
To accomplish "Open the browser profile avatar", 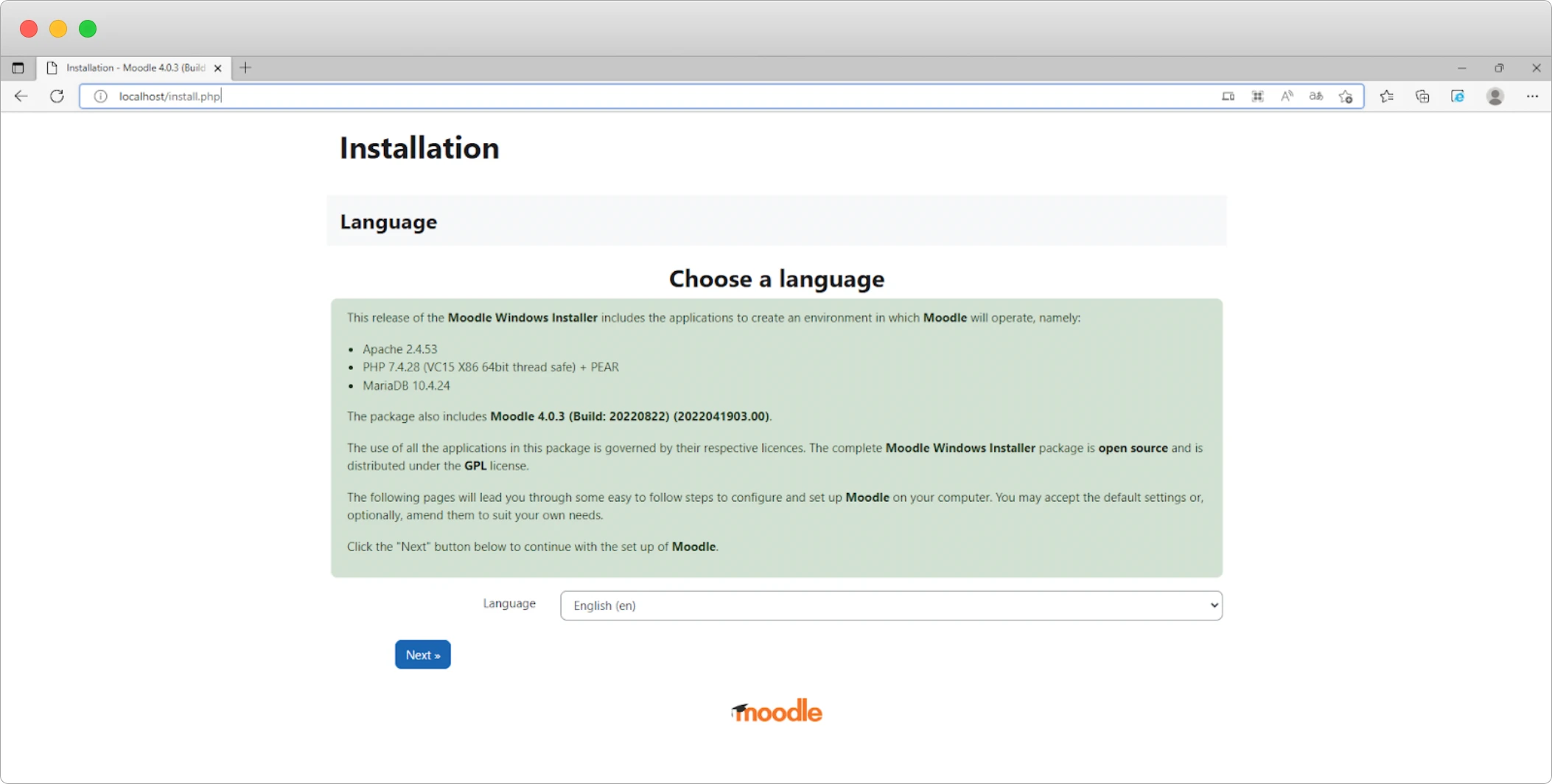I will click(x=1495, y=97).
